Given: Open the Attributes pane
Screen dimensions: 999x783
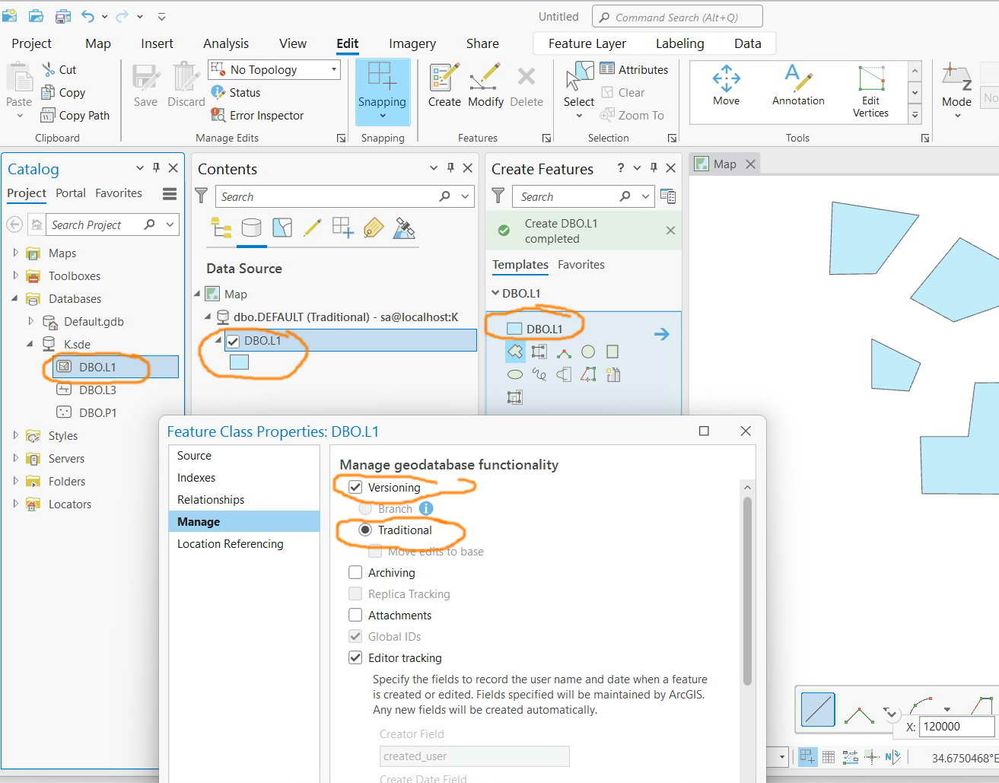Looking at the screenshot, I should point(635,69).
